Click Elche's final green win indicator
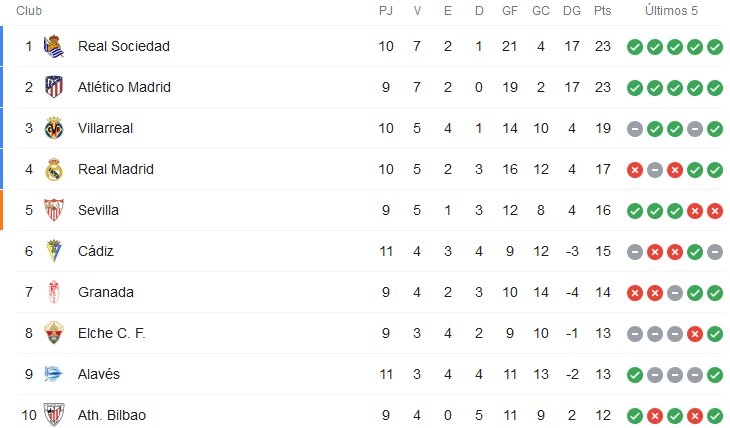 [x=715, y=334]
